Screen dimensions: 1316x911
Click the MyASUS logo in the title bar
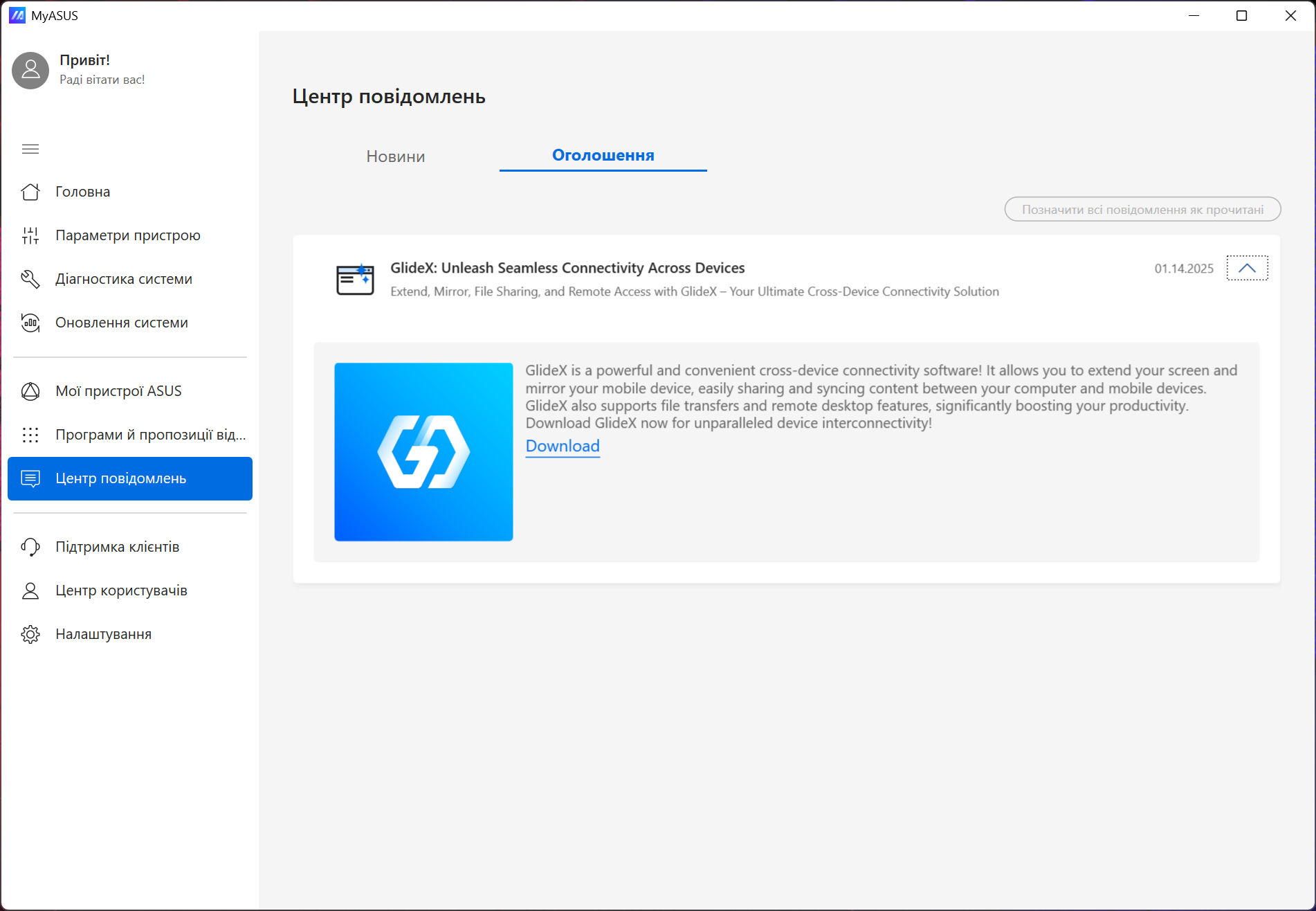coord(17,15)
